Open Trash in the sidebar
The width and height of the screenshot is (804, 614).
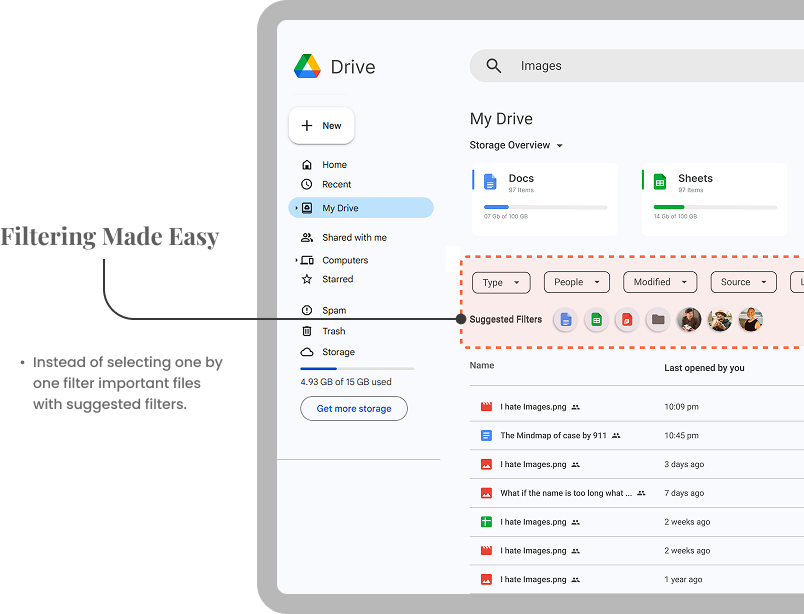point(334,331)
